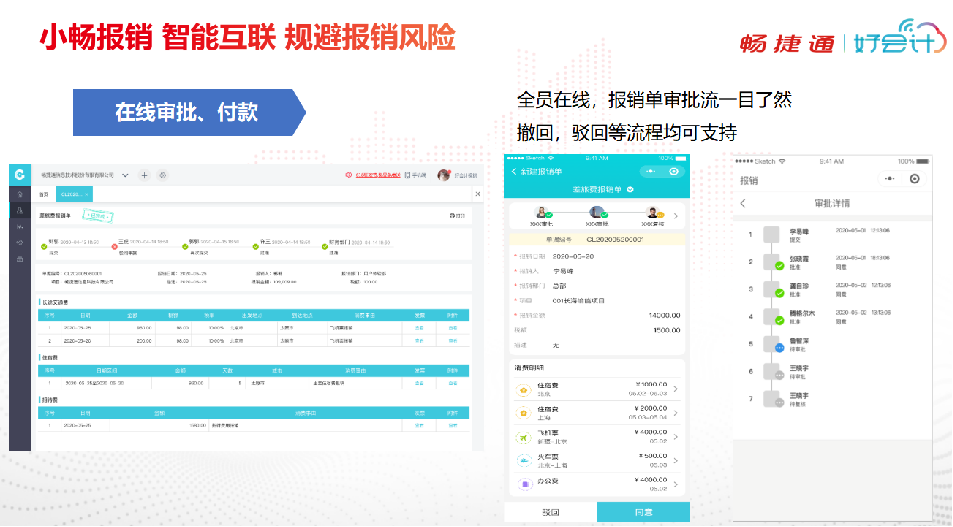Go back using mobile expense form back arrow

click(x=516, y=171)
